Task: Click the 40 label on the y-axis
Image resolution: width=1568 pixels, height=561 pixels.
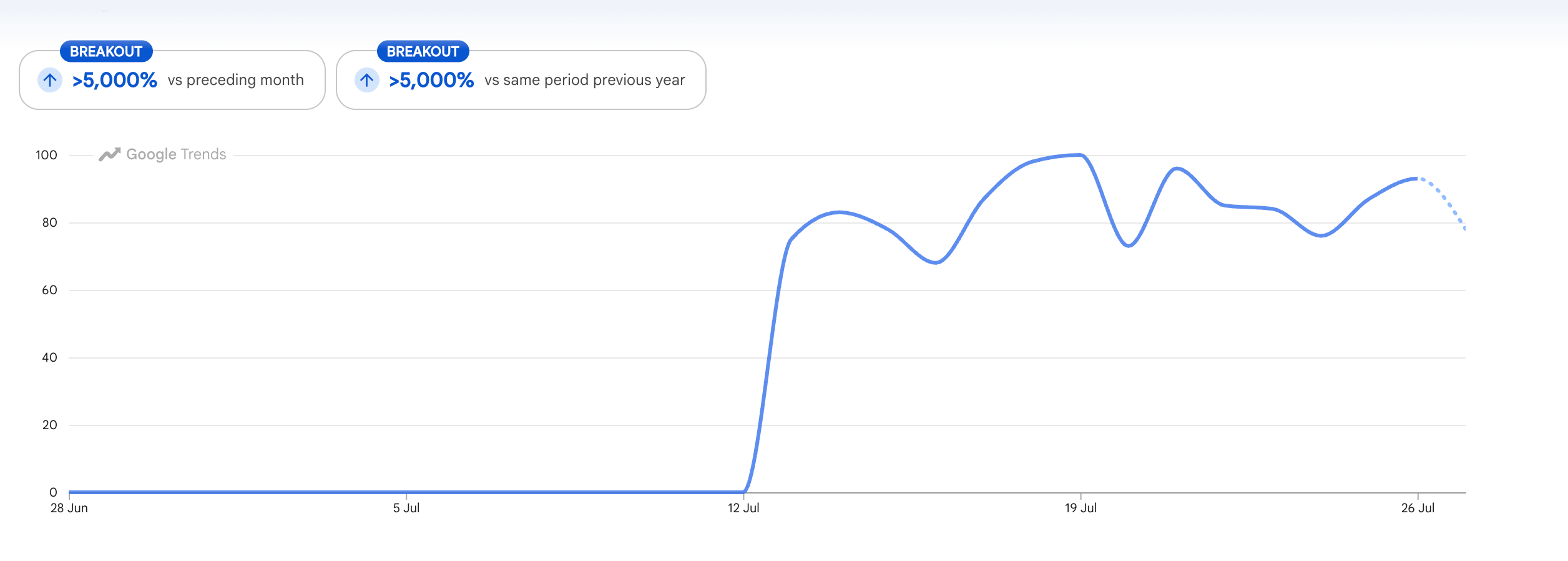Action: [49, 357]
